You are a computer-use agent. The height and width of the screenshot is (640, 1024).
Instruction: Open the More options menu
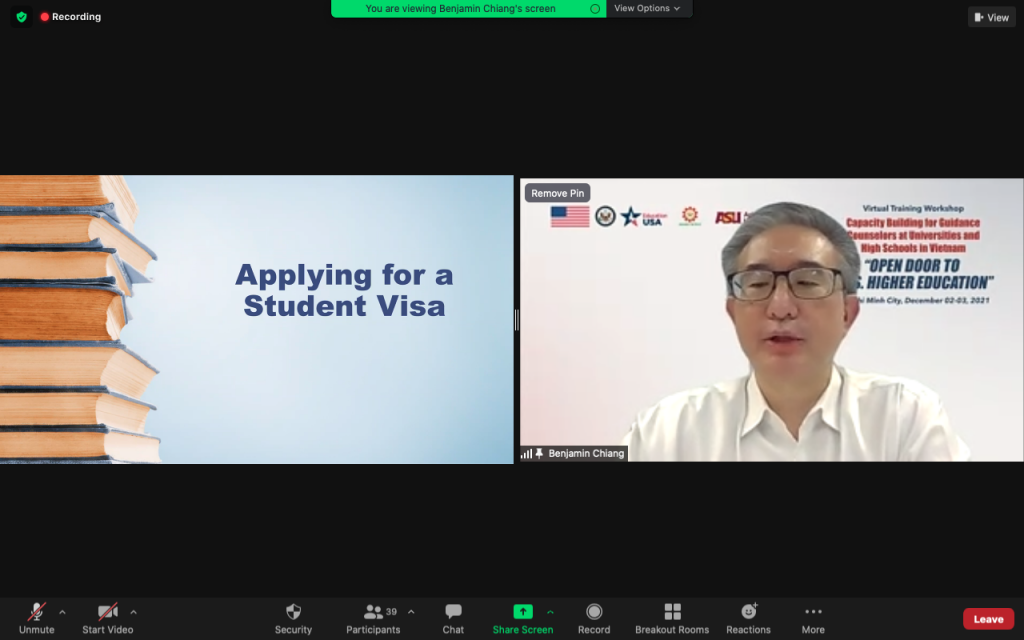(x=813, y=618)
